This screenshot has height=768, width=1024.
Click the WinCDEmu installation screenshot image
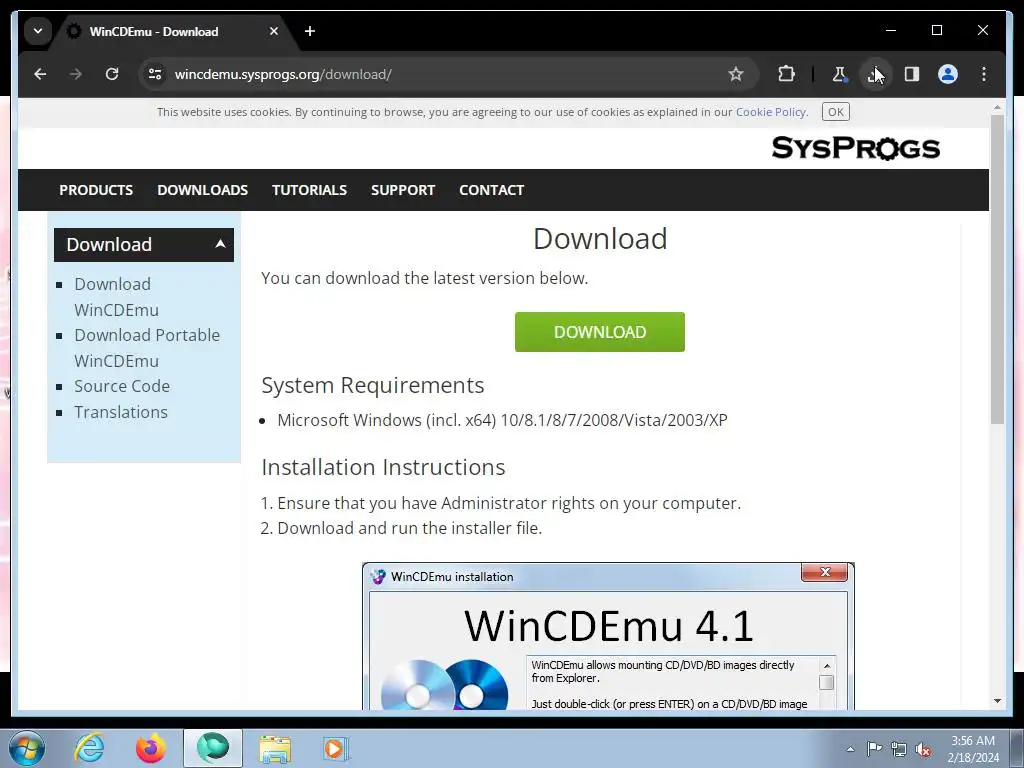608,636
